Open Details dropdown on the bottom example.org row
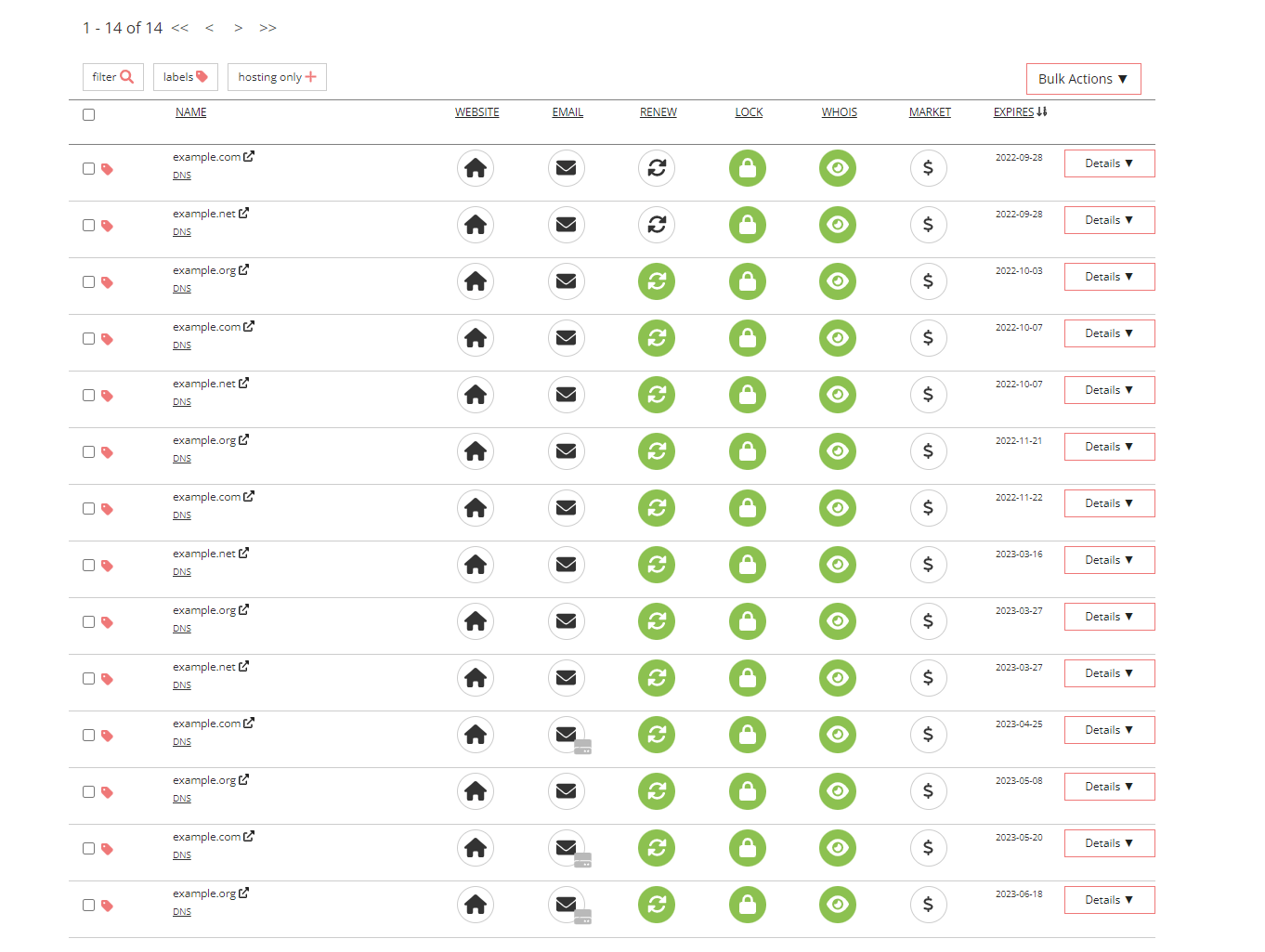 pos(1109,899)
